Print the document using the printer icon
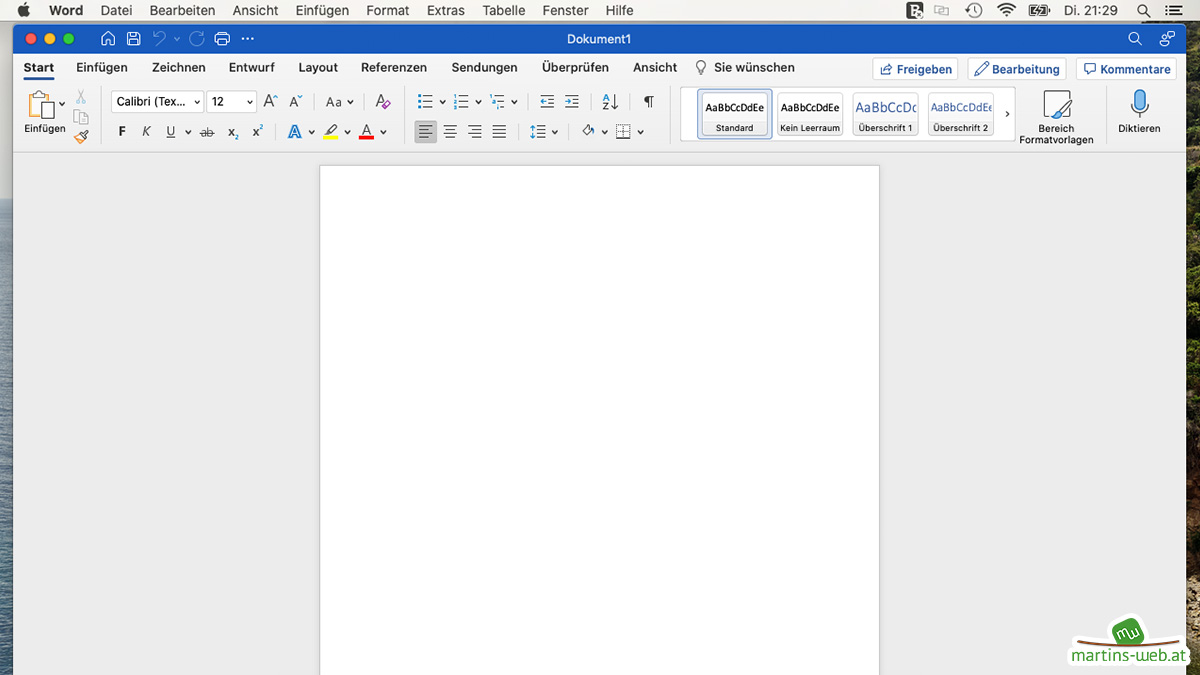Screen dimensions: 1200x675 (x=222, y=39)
